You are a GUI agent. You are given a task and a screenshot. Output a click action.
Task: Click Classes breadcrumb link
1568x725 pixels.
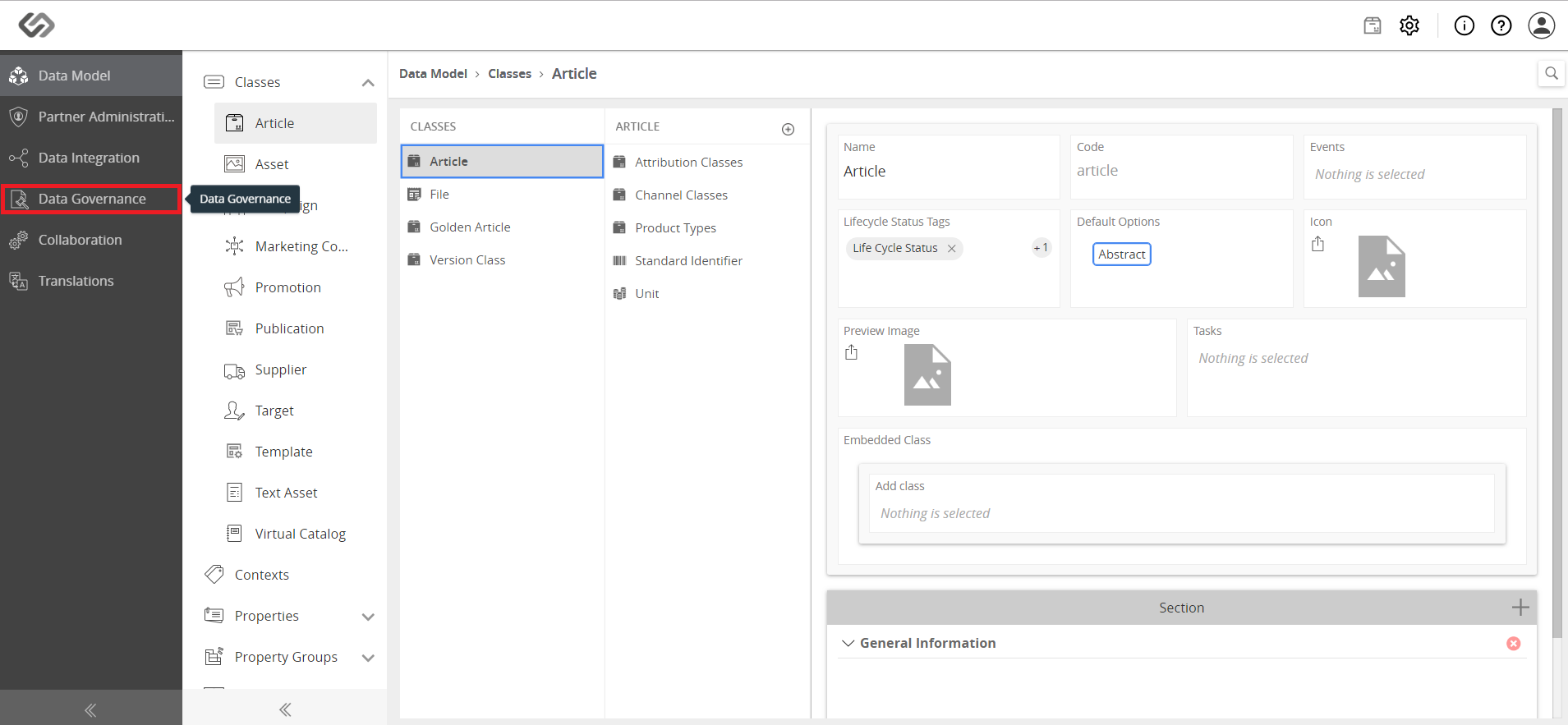pos(509,74)
